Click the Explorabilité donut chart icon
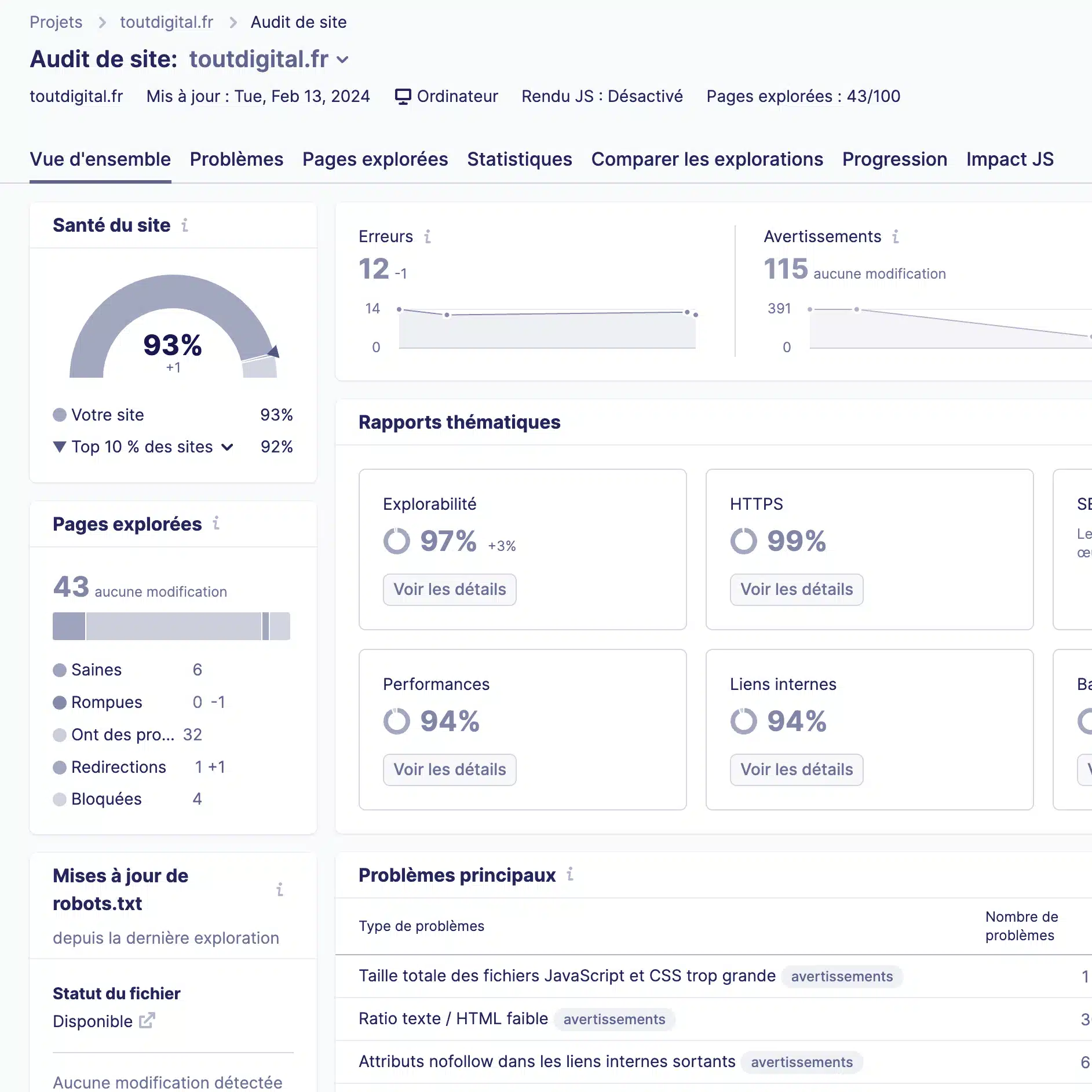1092x1092 pixels. [x=397, y=541]
